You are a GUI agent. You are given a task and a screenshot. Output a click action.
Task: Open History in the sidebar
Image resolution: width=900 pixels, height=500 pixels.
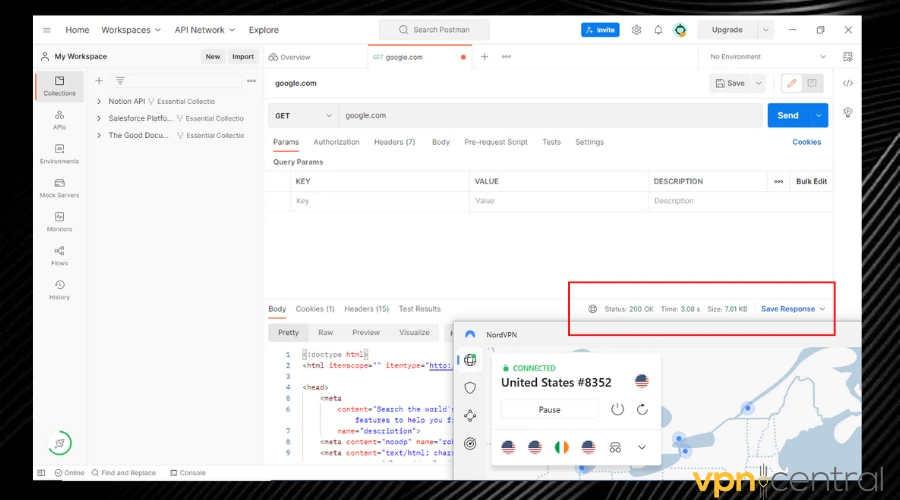59,290
